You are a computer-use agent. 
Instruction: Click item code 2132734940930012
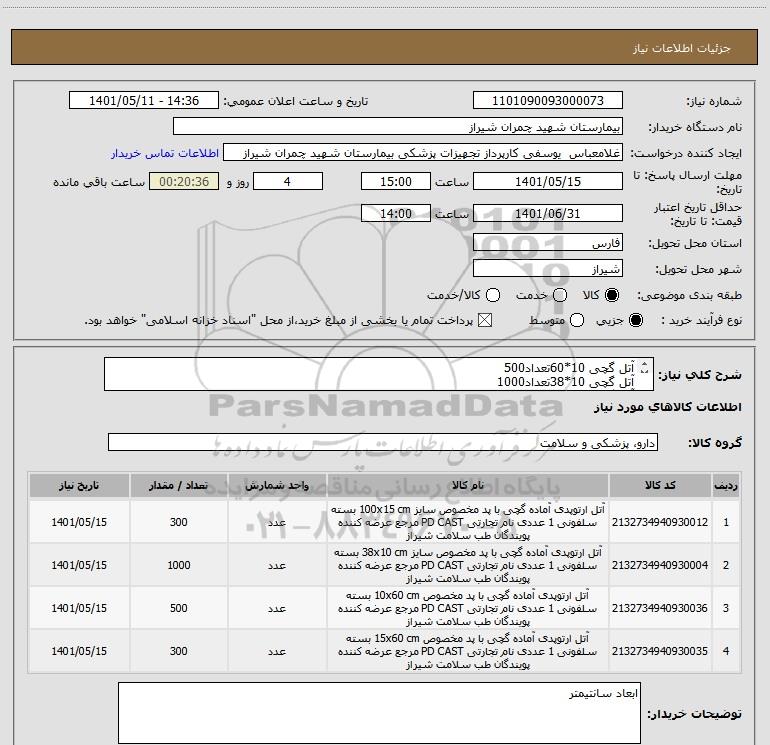click(660, 522)
